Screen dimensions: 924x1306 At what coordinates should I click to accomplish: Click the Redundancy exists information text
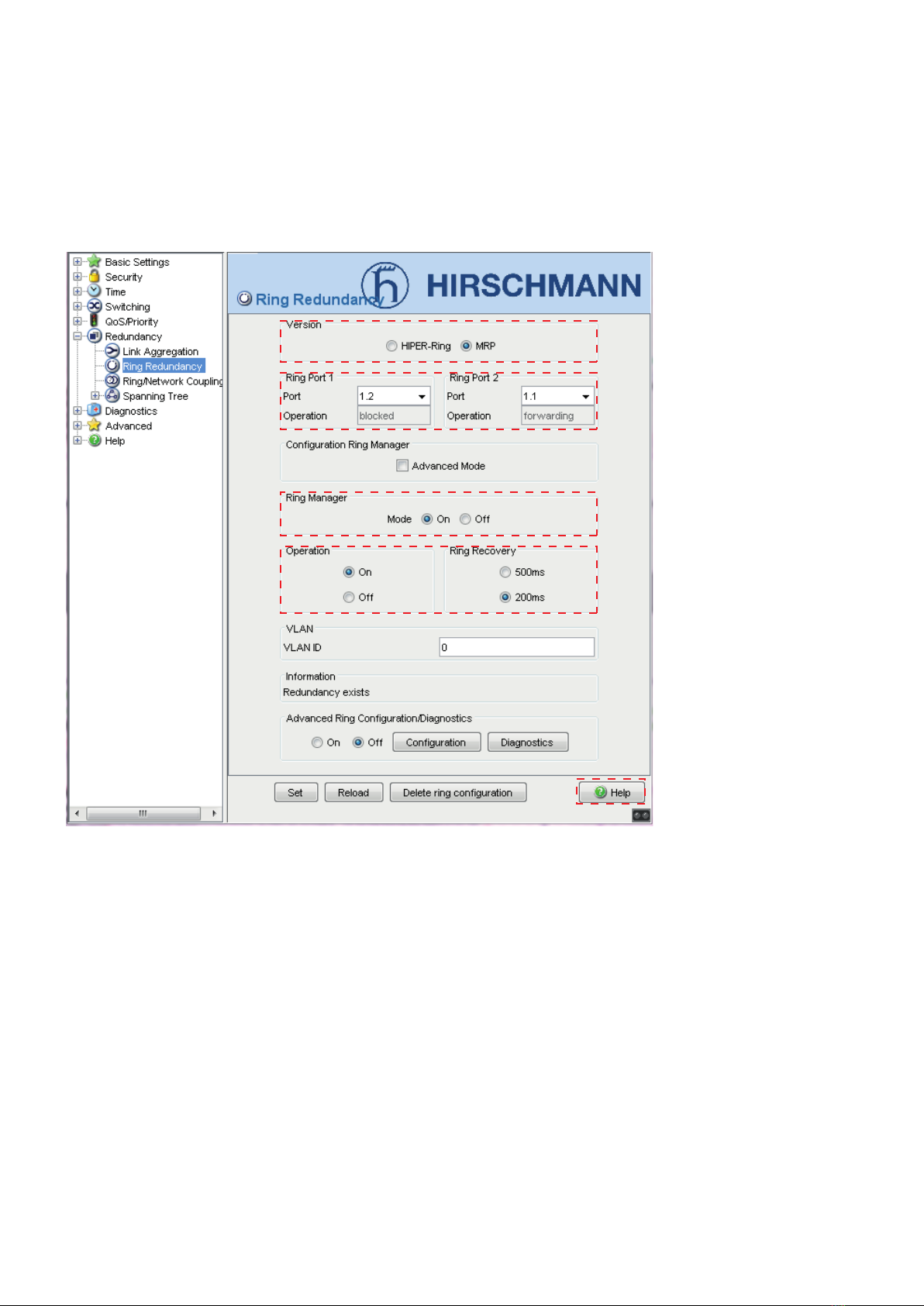[326, 692]
